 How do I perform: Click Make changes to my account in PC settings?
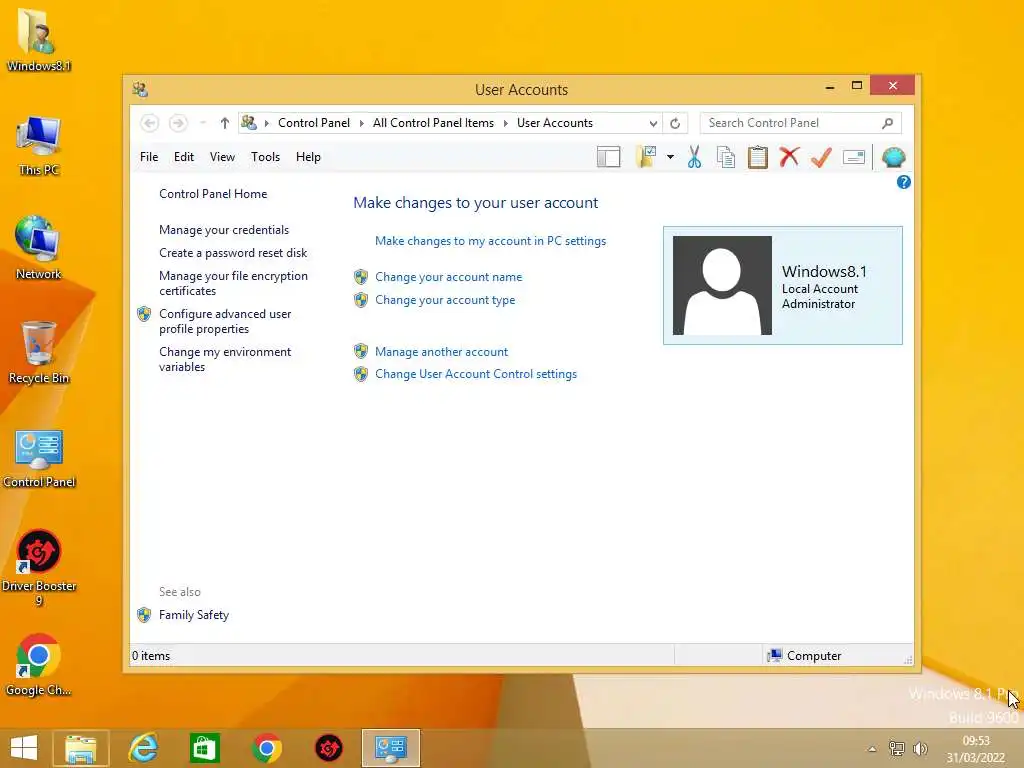(490, 241)
